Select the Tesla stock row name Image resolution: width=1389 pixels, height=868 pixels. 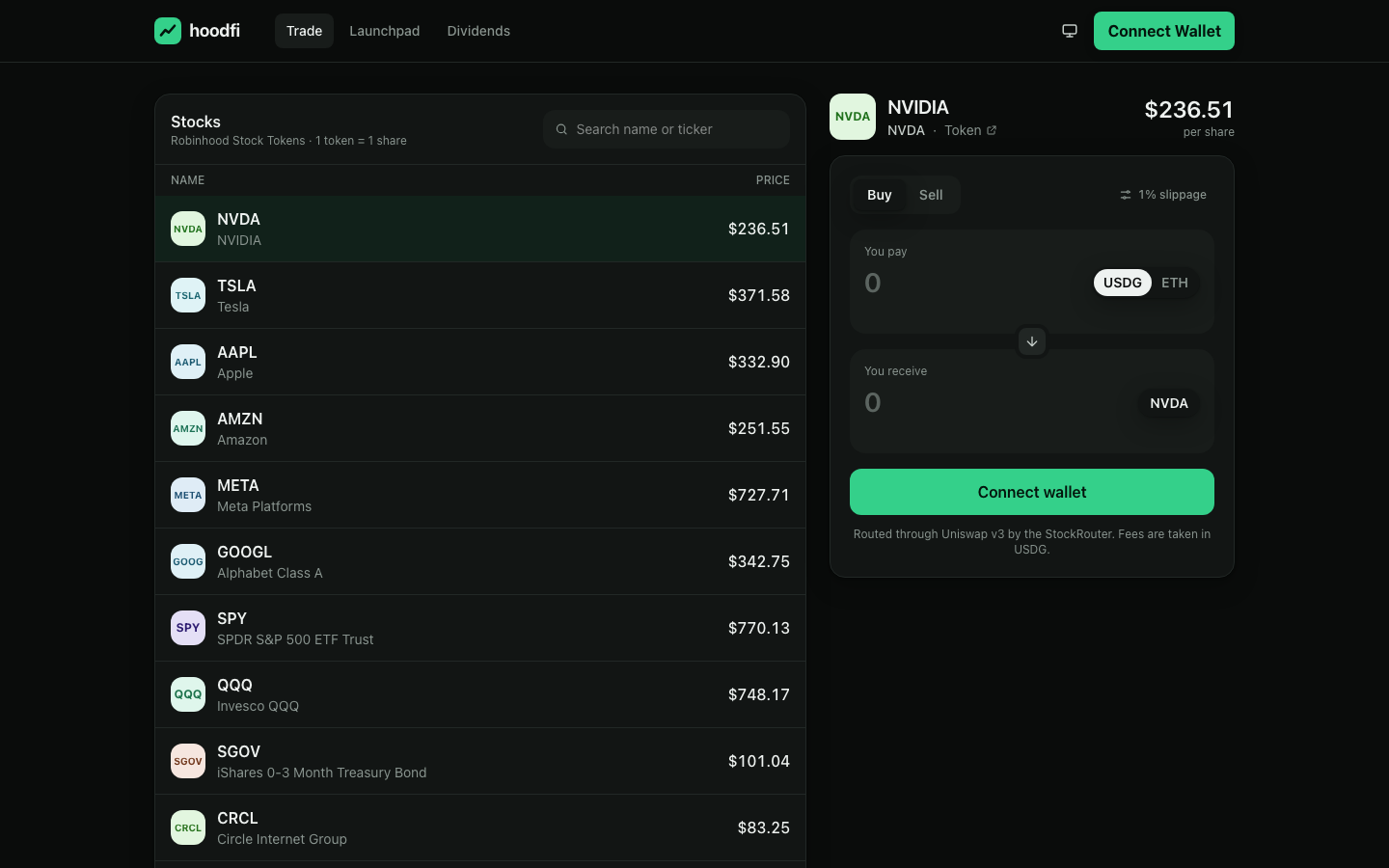(x=233, y=307)
